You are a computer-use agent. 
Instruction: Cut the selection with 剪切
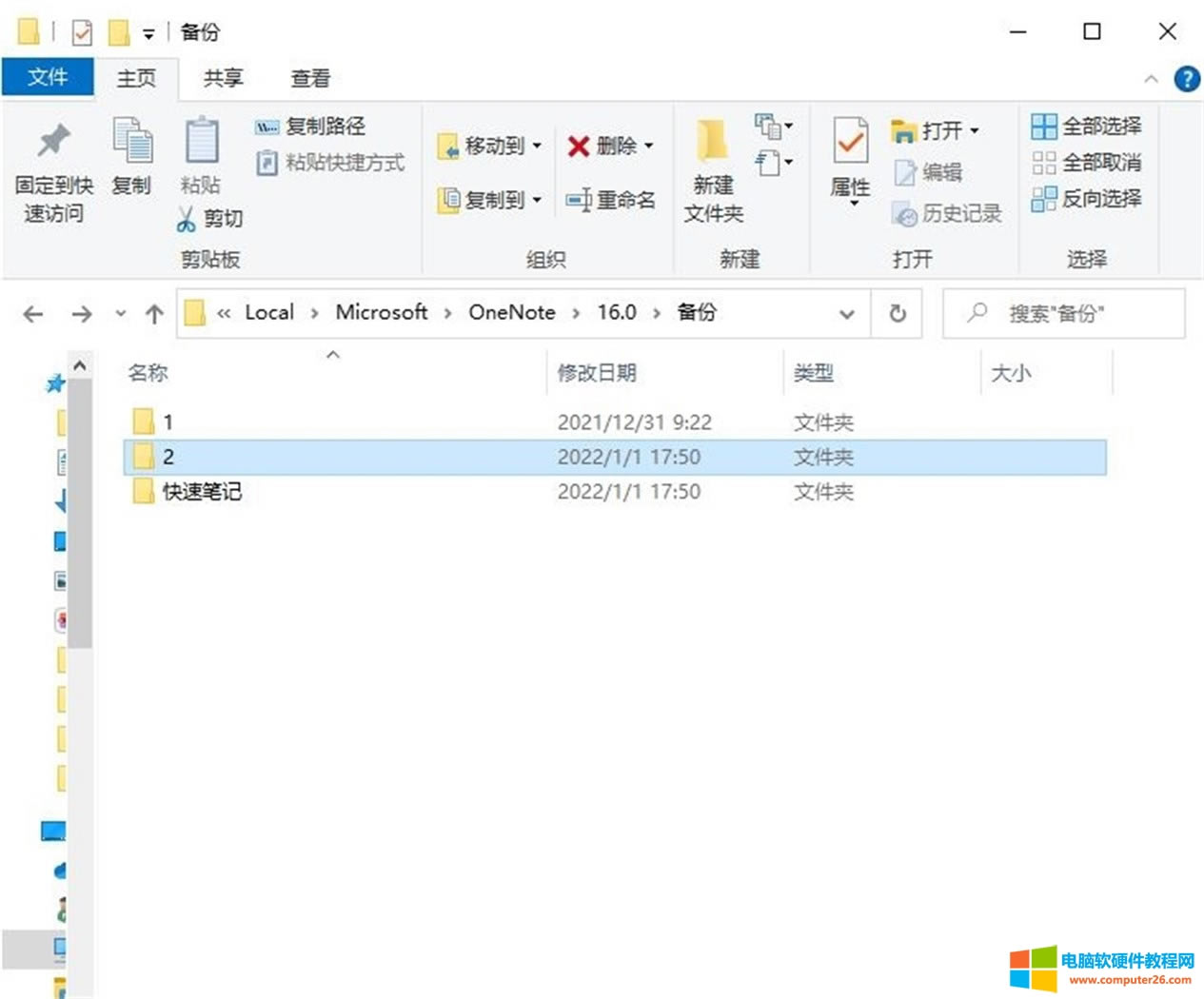tap(211, 218)
